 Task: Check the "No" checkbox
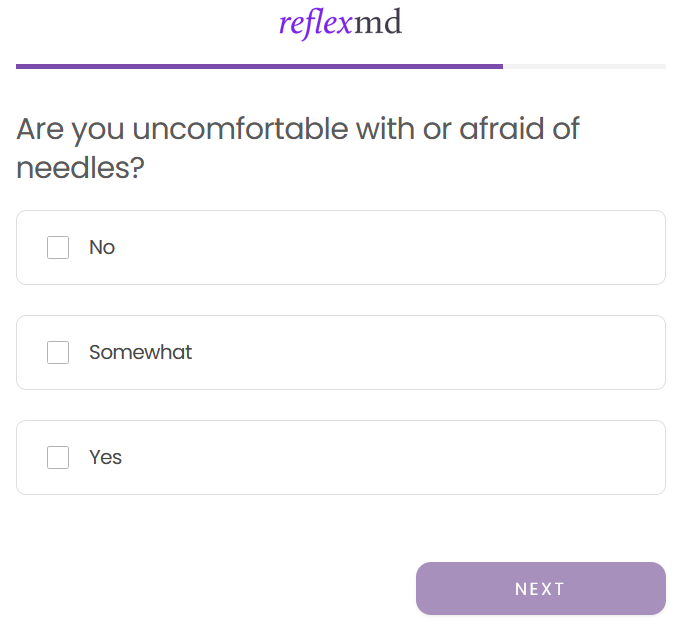(x=58, y=247)
